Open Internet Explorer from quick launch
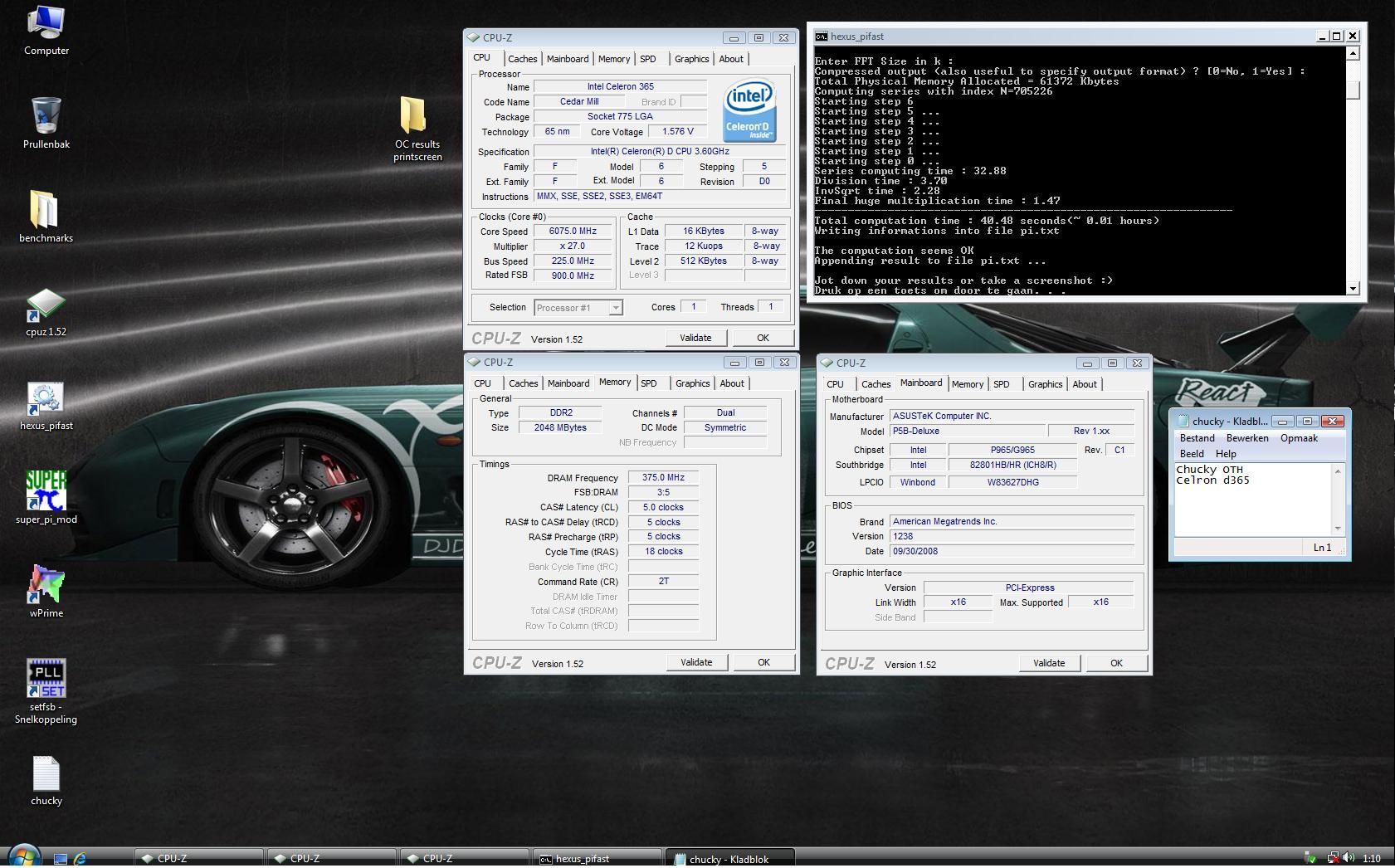Image resolution: width=1395 pixels, height=868 pixels. (80, 859)
